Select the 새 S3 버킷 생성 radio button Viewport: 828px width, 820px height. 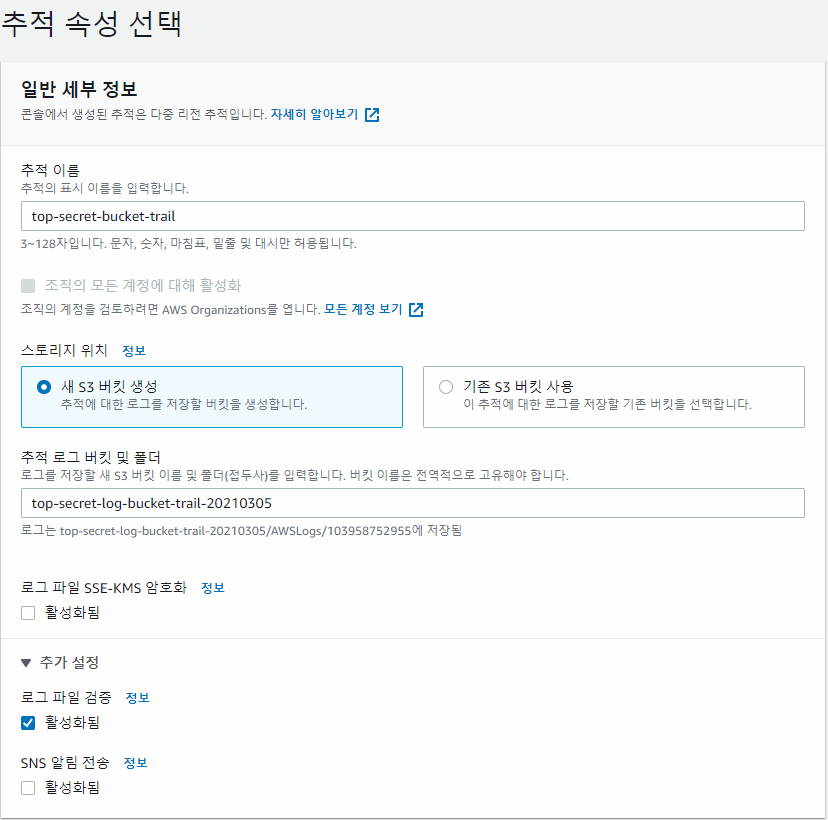coord(44,387)
